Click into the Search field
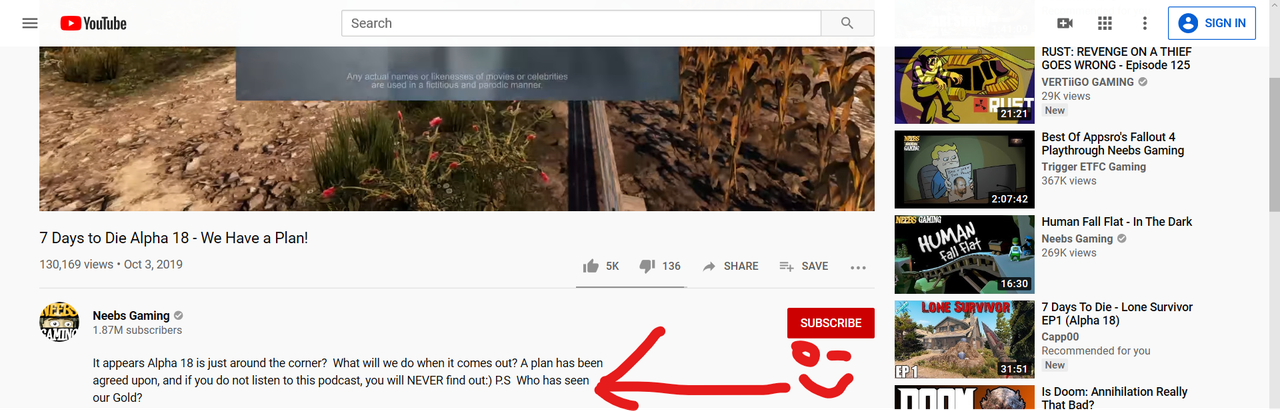This screenshot has width=1280, height=411. tap(581, 23)
